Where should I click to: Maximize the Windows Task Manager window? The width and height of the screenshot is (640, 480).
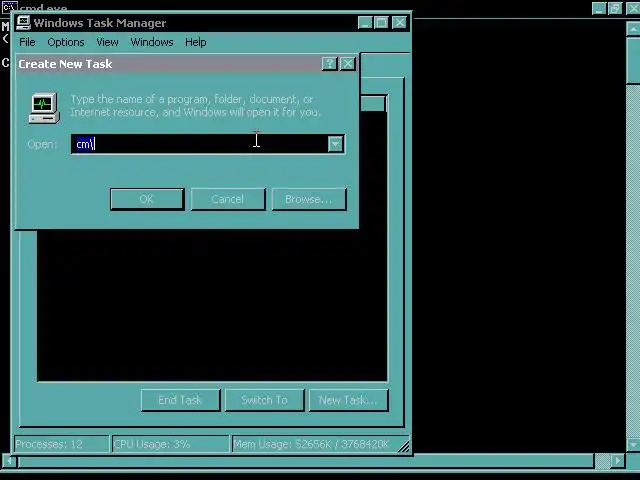pos(382,22)
